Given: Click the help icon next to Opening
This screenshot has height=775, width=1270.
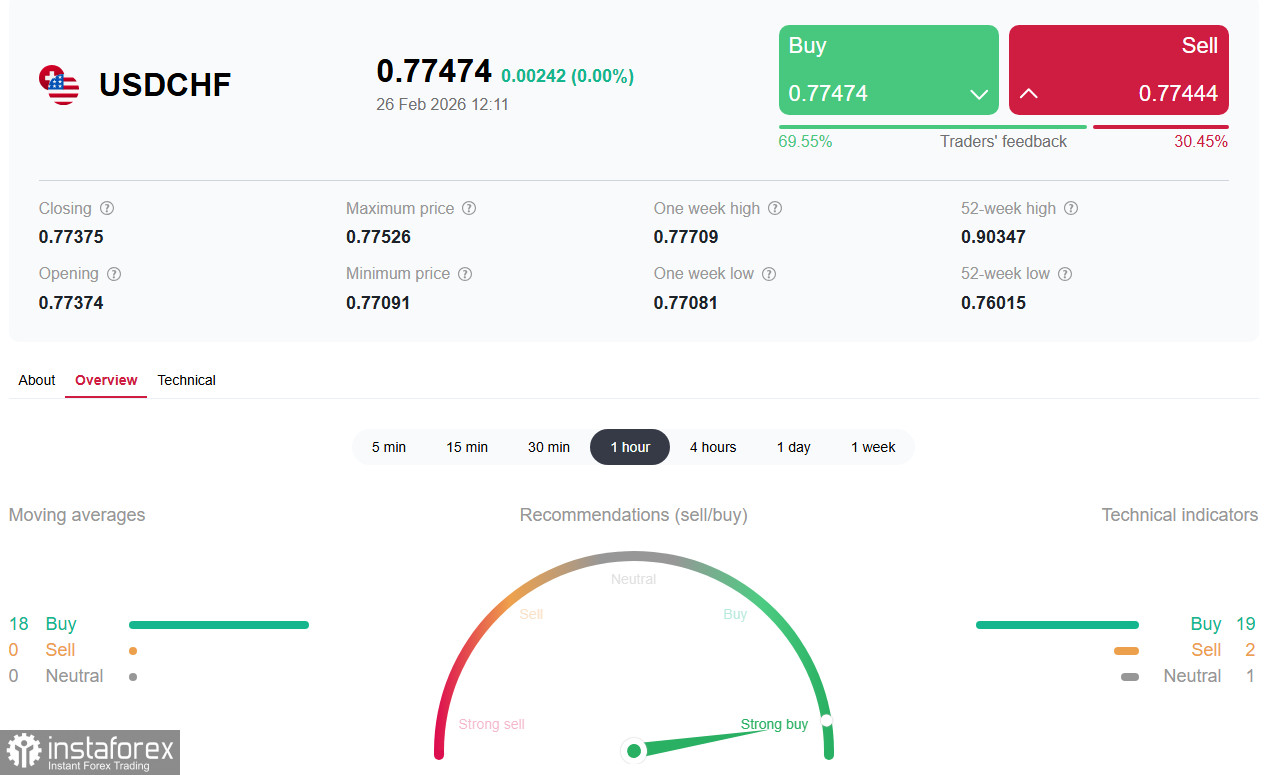Looking at the screenshot, I should click(x=114, y=274).
